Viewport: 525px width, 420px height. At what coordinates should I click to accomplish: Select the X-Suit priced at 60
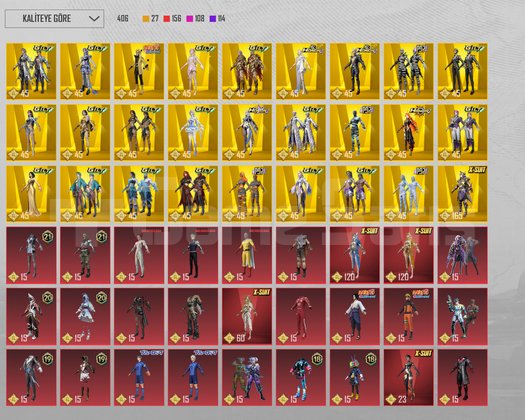click(x=247, y=317)
